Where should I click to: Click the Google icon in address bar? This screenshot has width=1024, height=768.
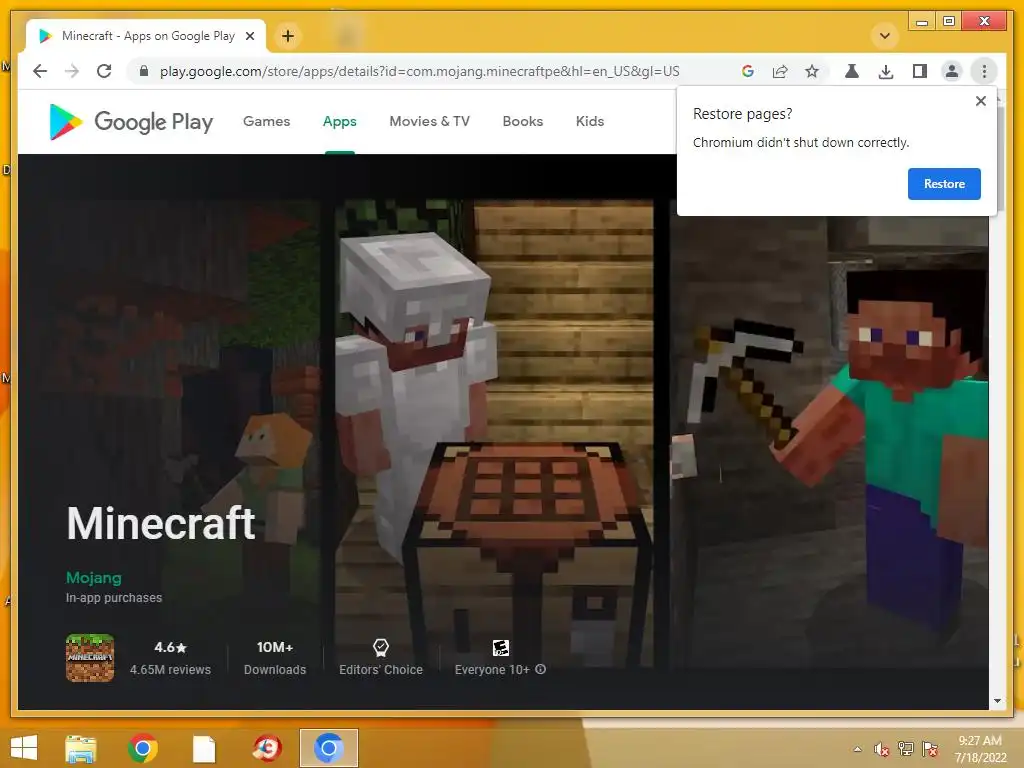point(748,71)
